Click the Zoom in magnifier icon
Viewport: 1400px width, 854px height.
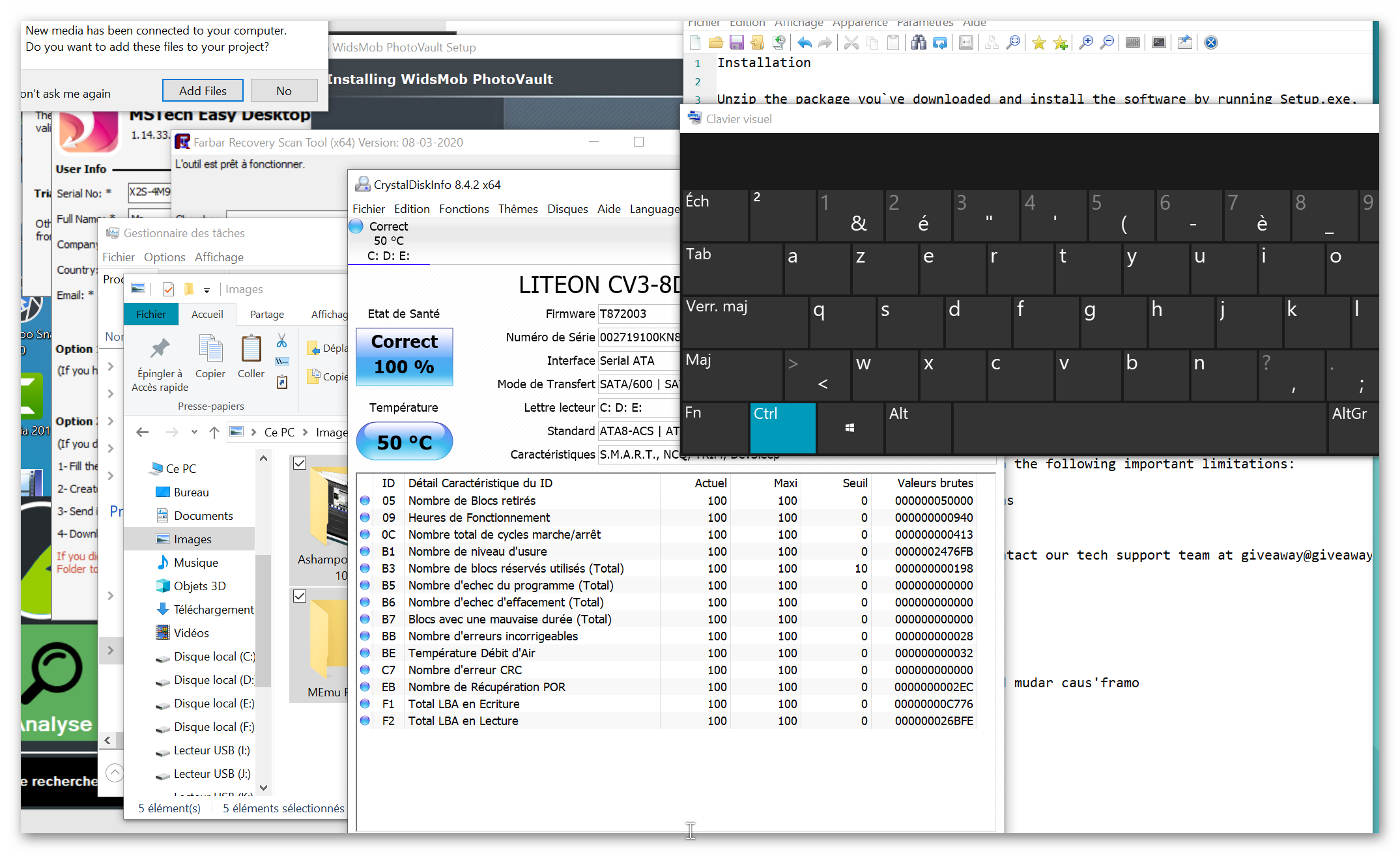(x=1085, y=43)
